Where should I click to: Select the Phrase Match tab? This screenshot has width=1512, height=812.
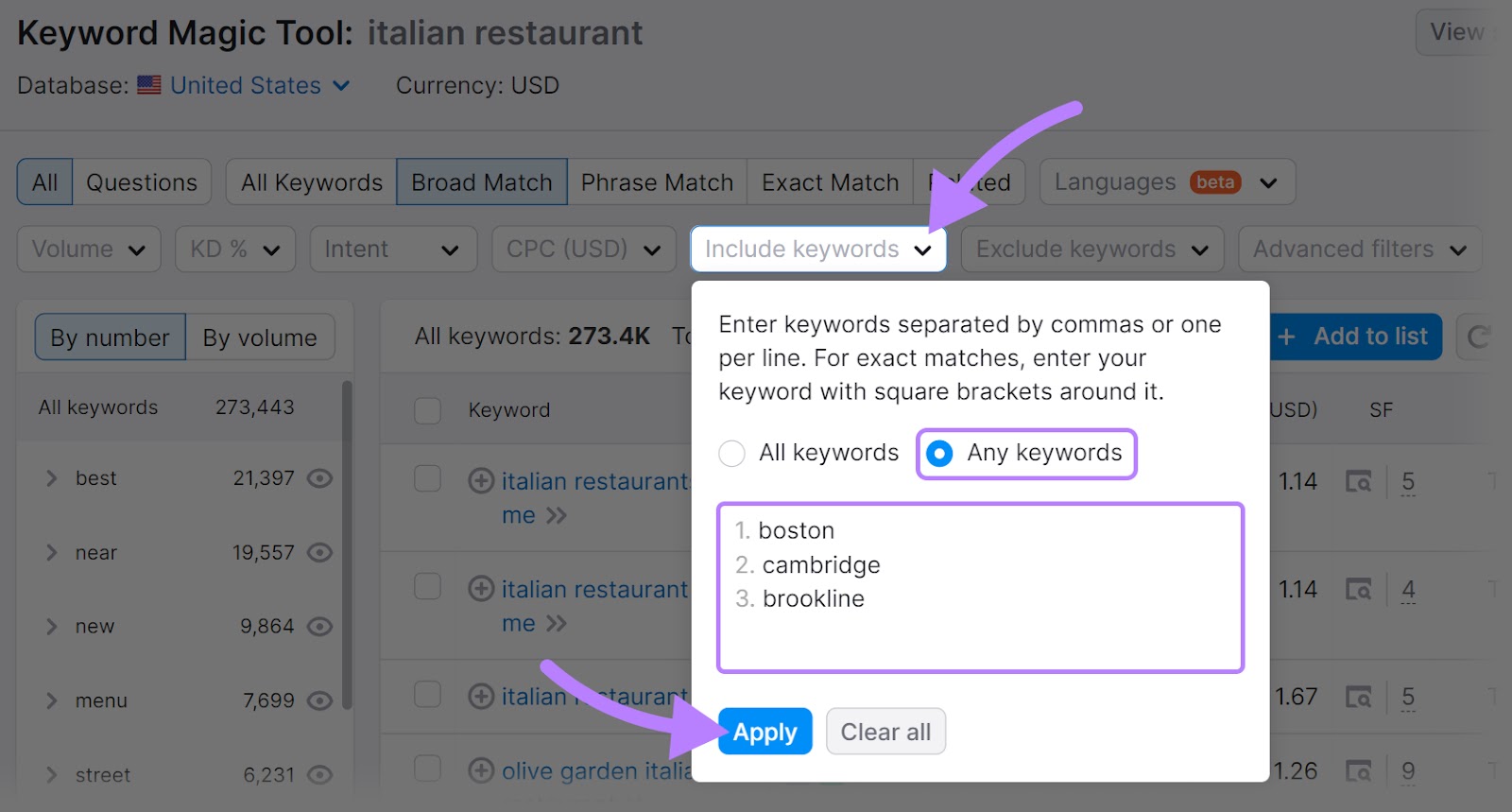657,181
